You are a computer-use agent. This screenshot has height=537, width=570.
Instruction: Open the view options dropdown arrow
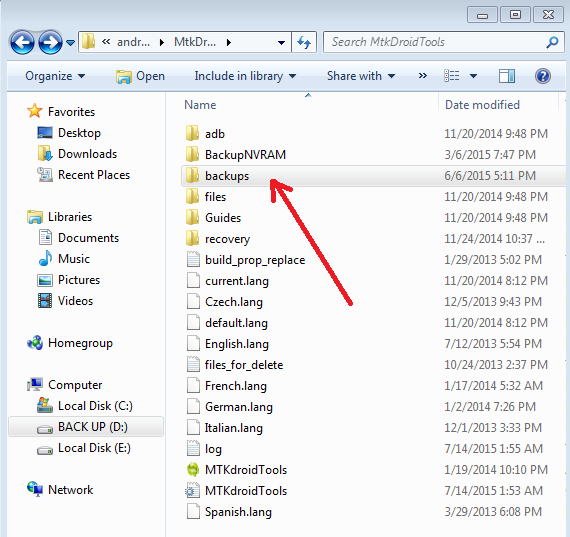pyautogui.click(x=473, y=76)
